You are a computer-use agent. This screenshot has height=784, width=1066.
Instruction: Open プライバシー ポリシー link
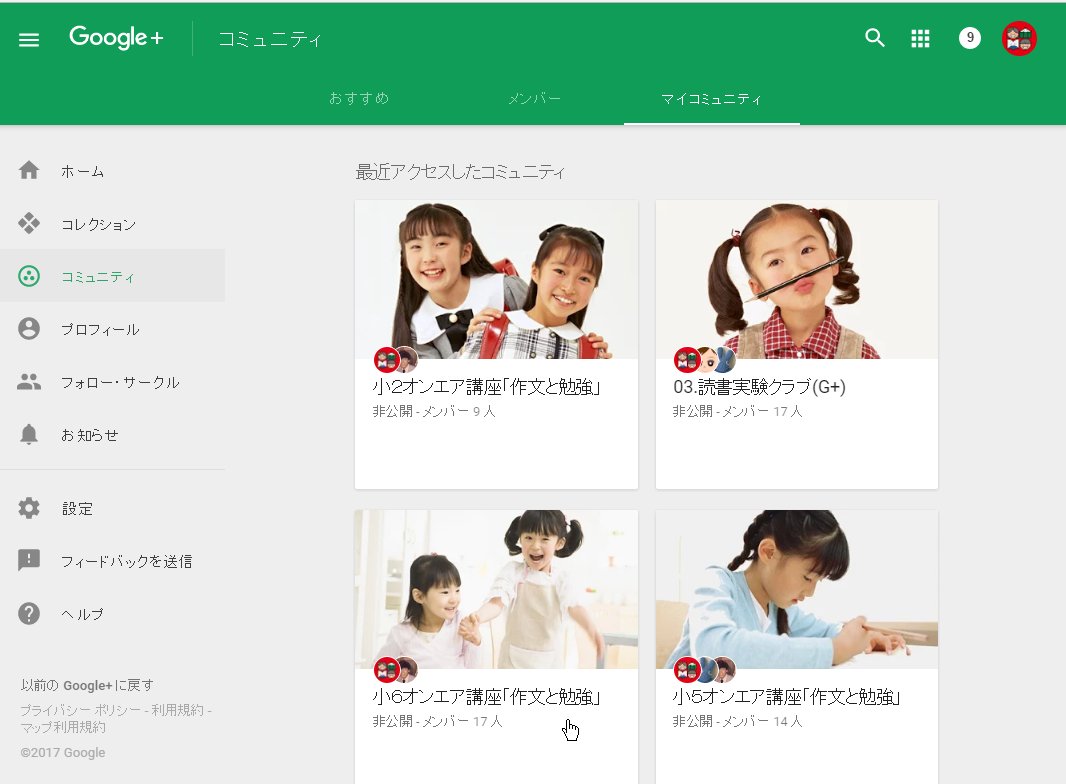(80, 710)
